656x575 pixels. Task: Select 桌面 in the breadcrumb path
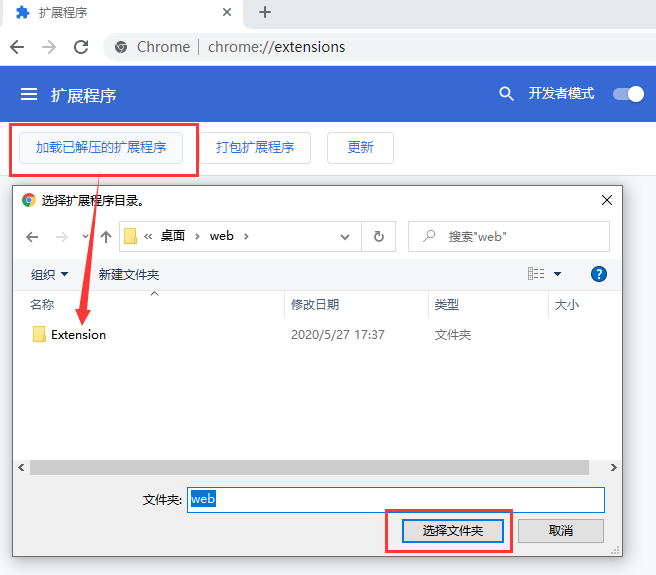pyautogui.click(x=173, y=236)
